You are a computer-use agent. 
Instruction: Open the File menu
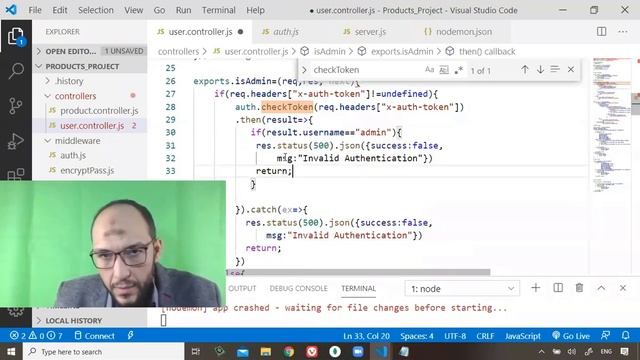point(35,10)
